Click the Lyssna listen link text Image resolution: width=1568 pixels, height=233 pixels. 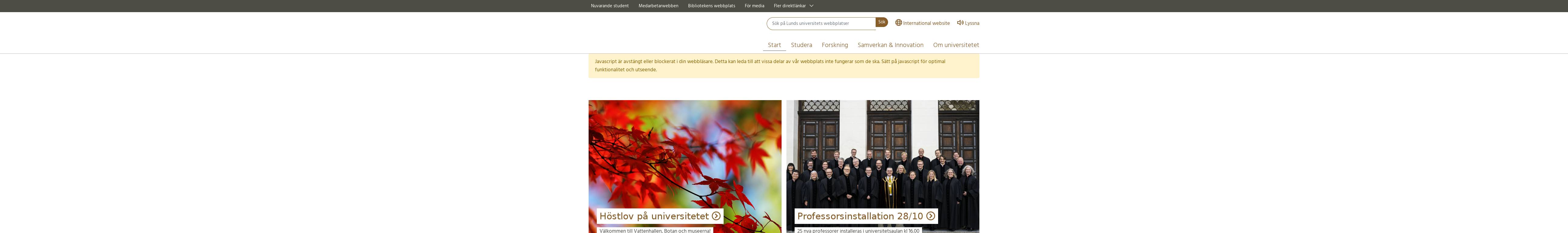(x=972, y=23)
